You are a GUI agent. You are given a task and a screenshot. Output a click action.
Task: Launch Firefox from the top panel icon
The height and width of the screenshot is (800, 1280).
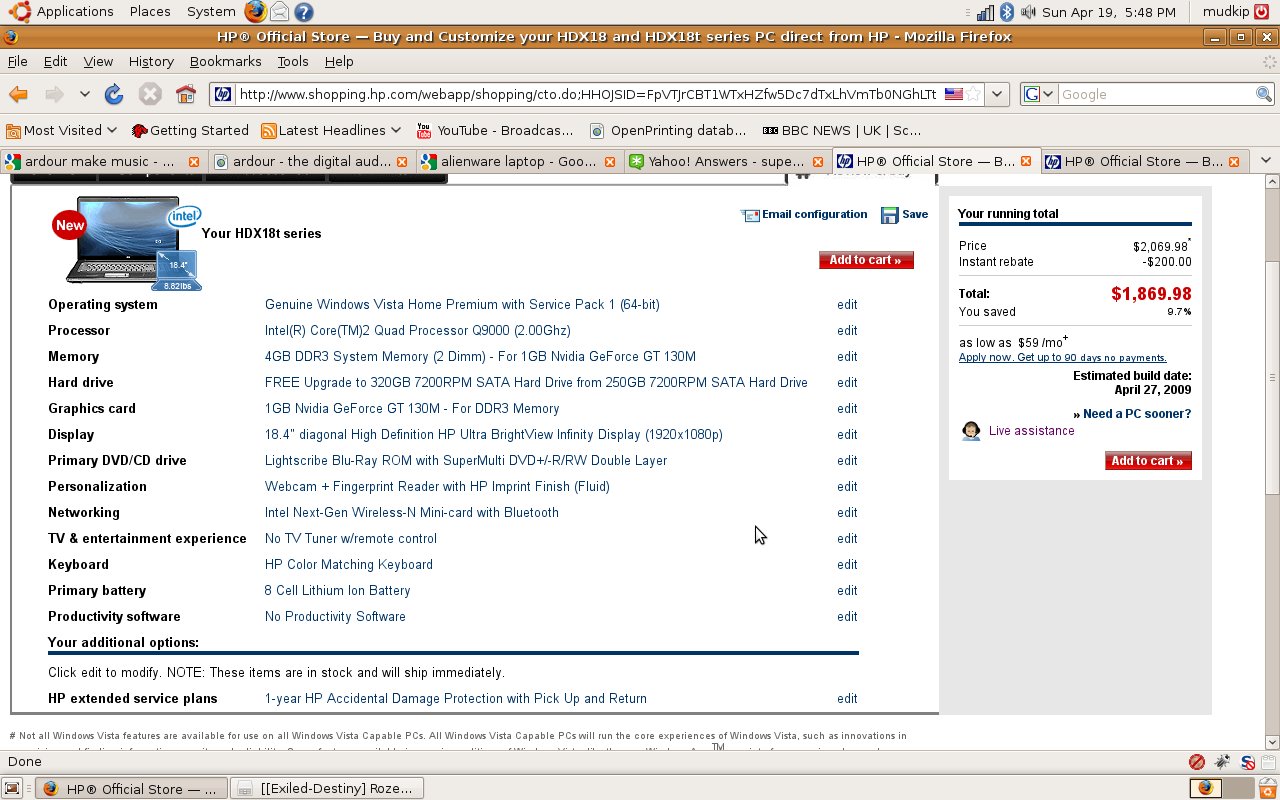(255, 12)
